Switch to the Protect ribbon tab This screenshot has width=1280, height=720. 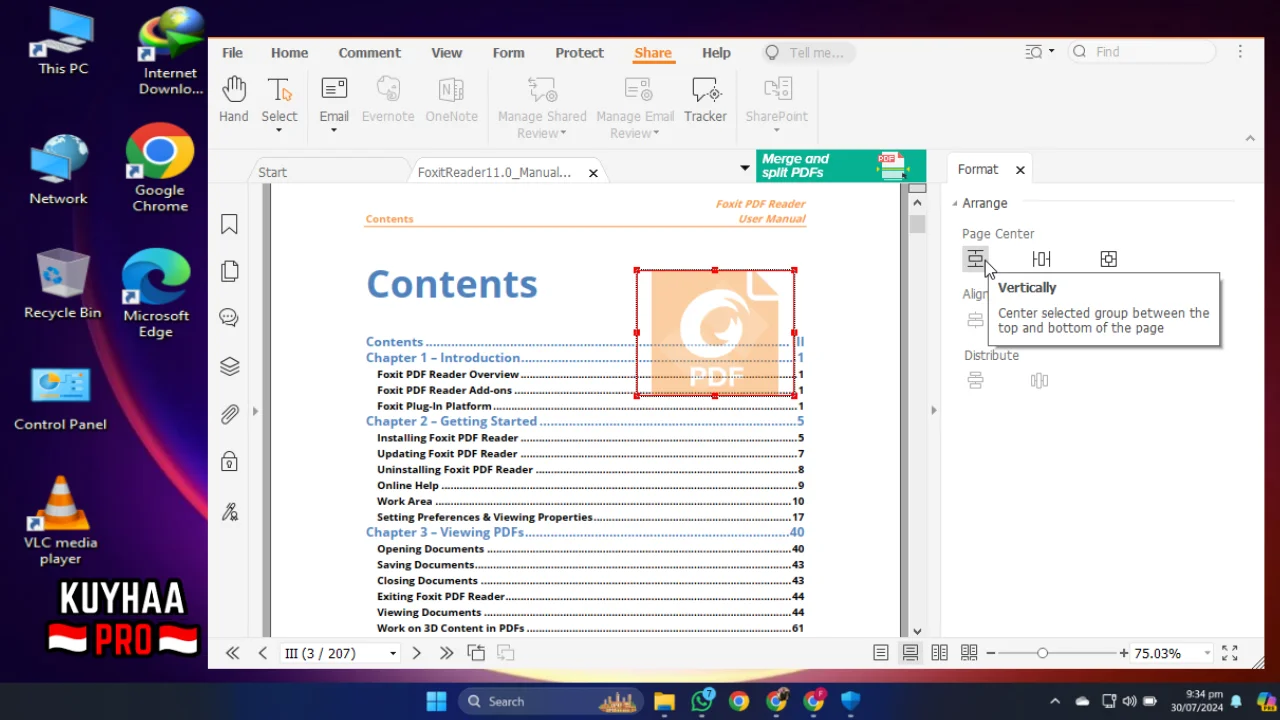click(x=579, y=53)
